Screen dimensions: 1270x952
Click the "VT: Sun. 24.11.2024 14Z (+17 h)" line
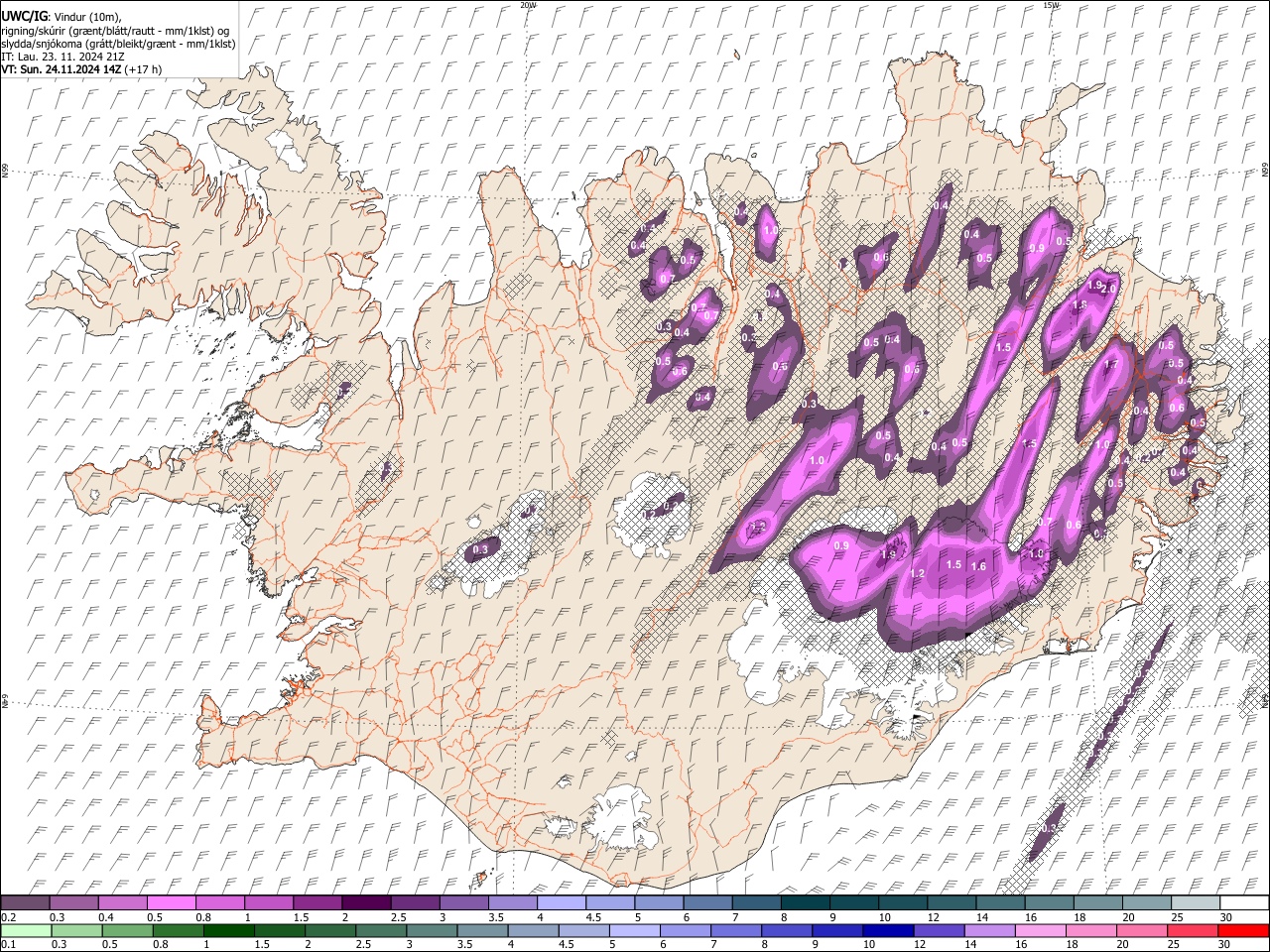coord(81,69)
